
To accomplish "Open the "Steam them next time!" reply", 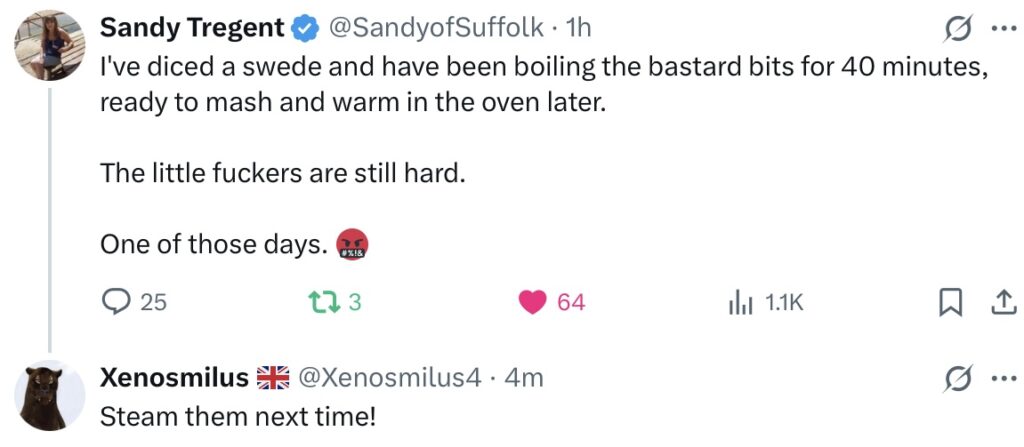I will [x=237, y=414].
